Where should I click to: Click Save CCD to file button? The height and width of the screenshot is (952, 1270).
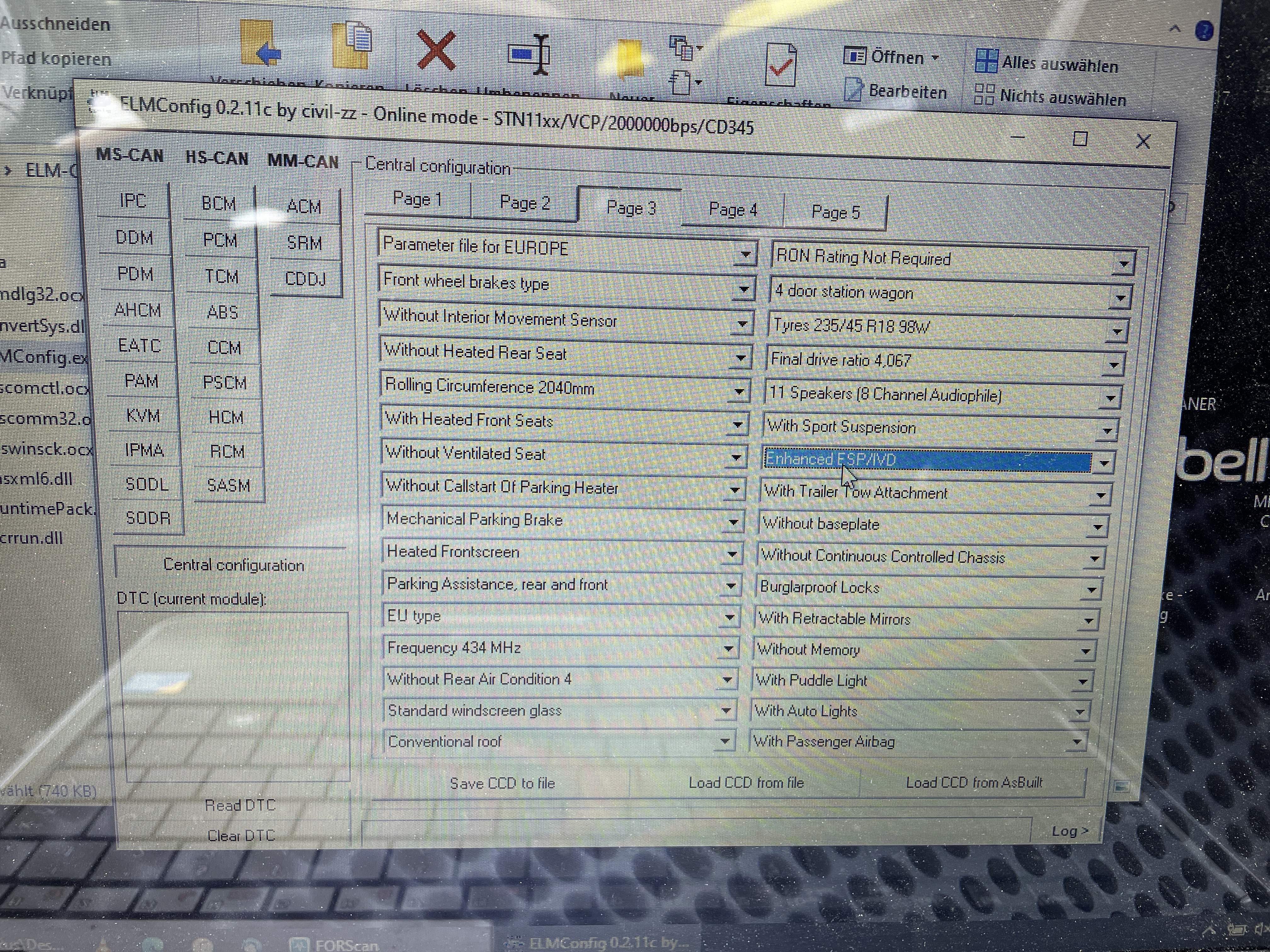(x=502, y=783)
